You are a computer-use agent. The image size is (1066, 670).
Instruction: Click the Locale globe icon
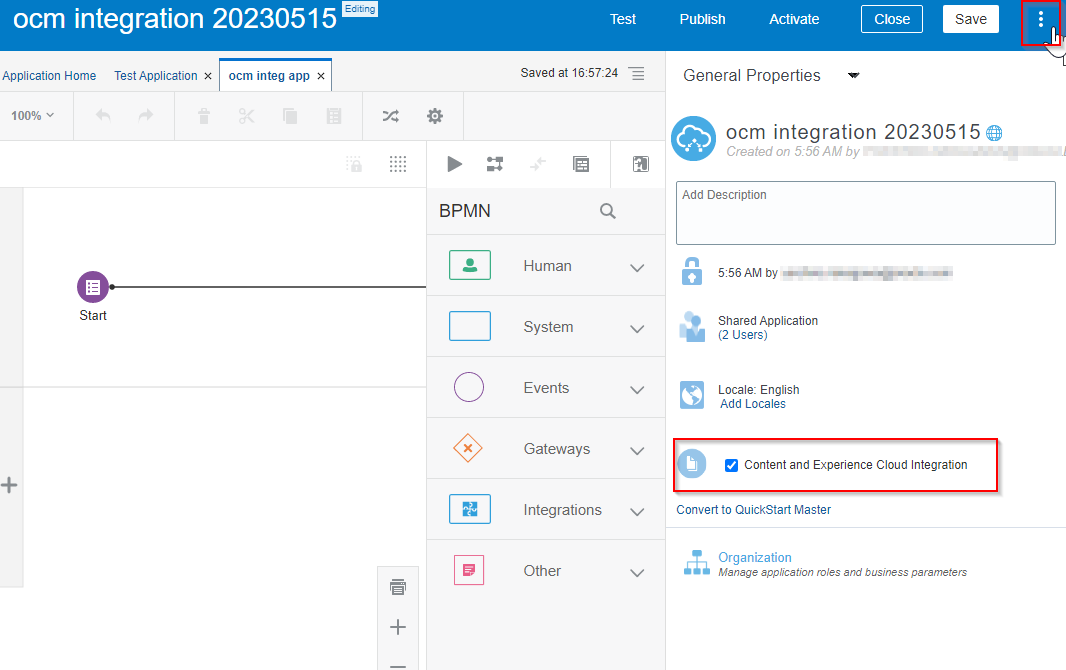692,395
